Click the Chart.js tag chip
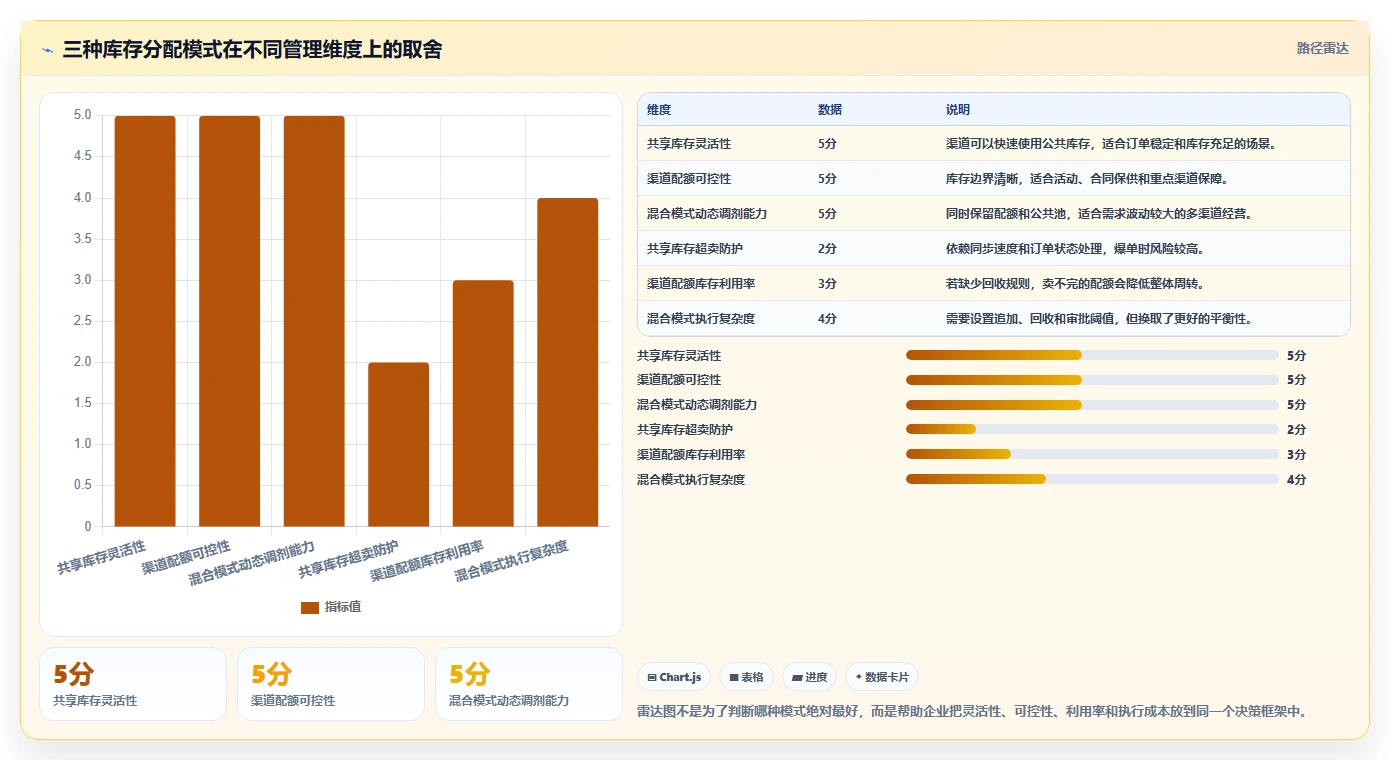The width and height of the screenshot is (1390, 760). point(675,677)
